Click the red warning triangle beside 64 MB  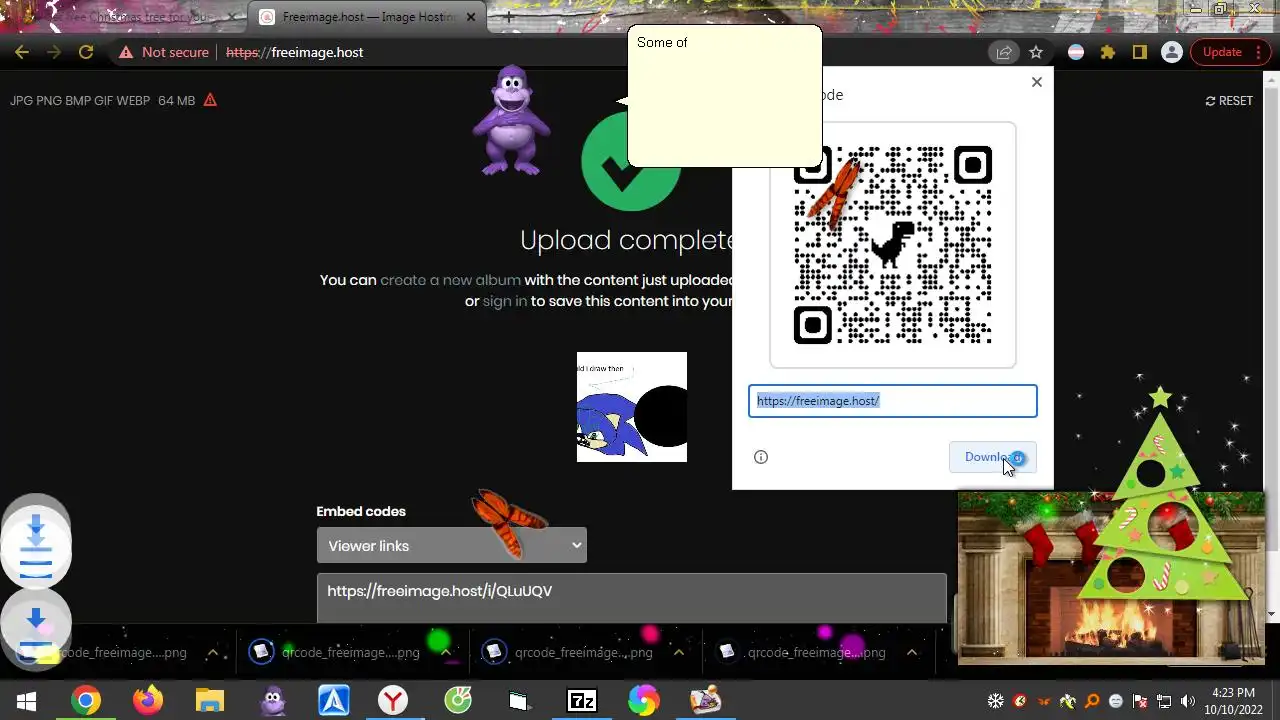click(210, 100)
